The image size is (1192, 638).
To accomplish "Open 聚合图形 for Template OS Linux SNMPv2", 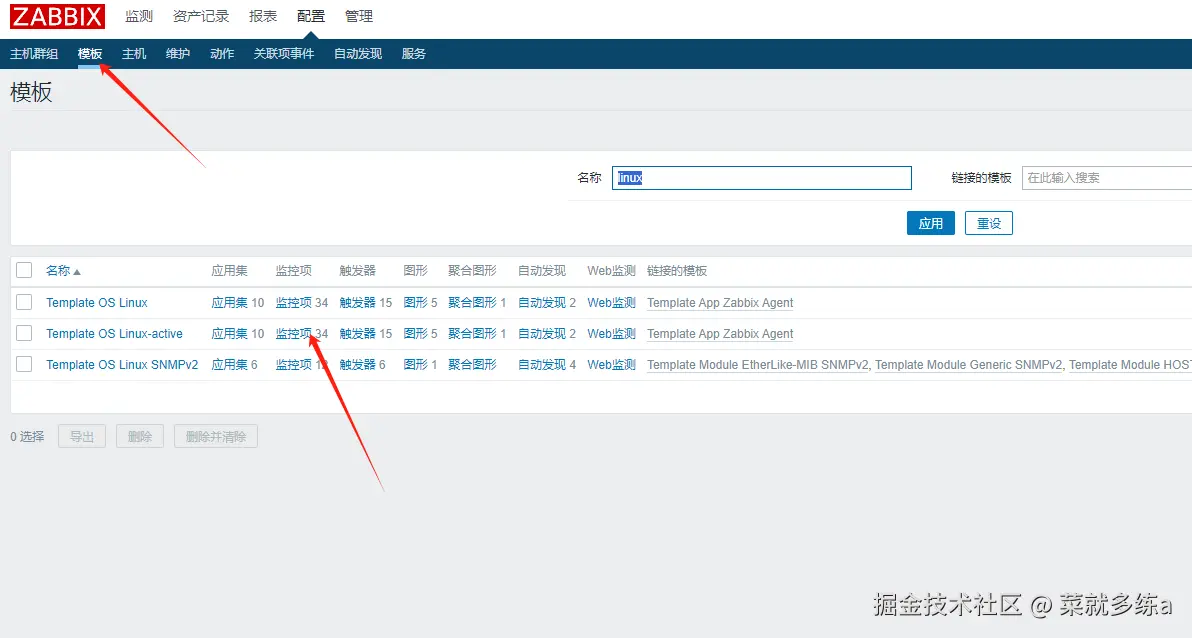I will 472,365.
